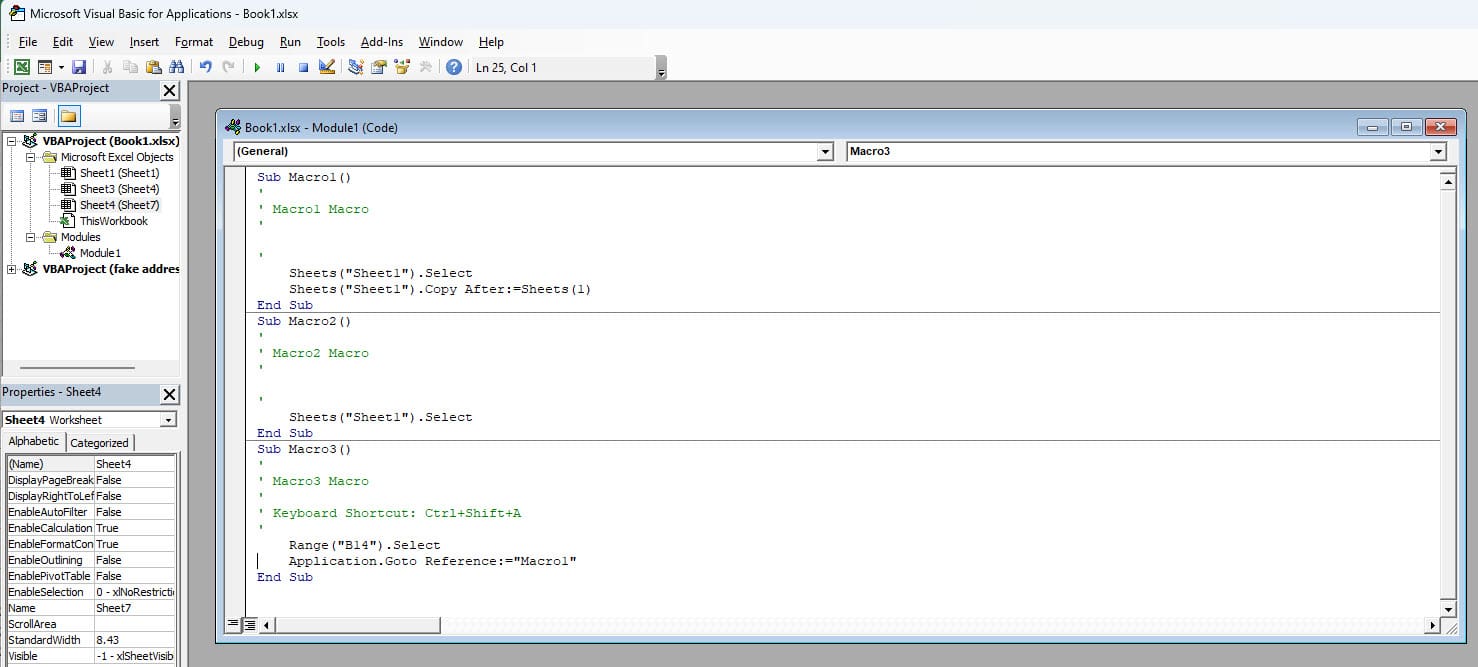Image resolution: width=1478 pixels, height=667 pixels.
Task: Open the Edit menu
Action: tap(63, 42)
